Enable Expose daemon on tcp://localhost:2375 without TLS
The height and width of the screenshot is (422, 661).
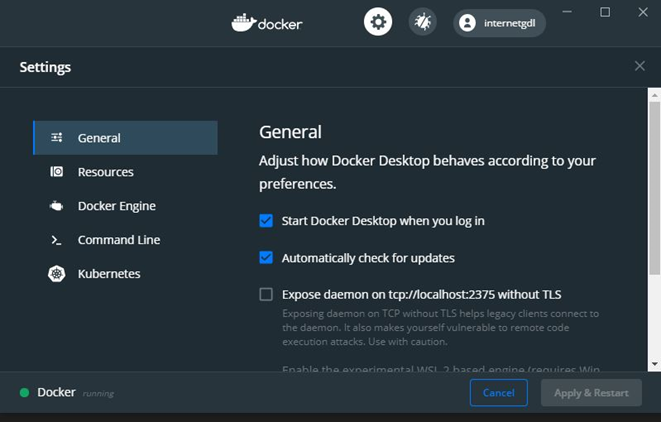[x=266, y=294]
